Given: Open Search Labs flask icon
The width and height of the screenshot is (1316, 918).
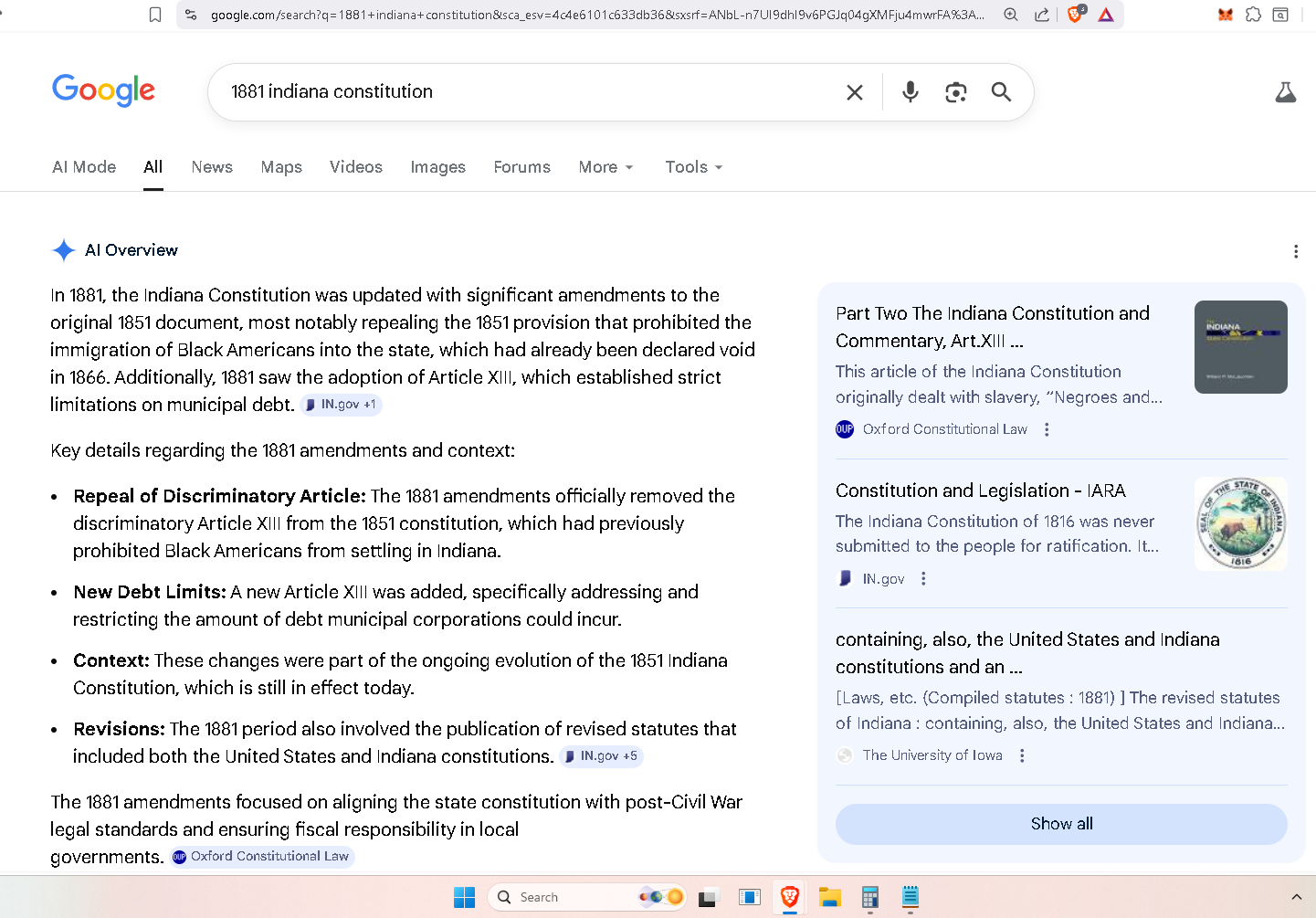Looking at the screenshot, I should (1285, 92).
